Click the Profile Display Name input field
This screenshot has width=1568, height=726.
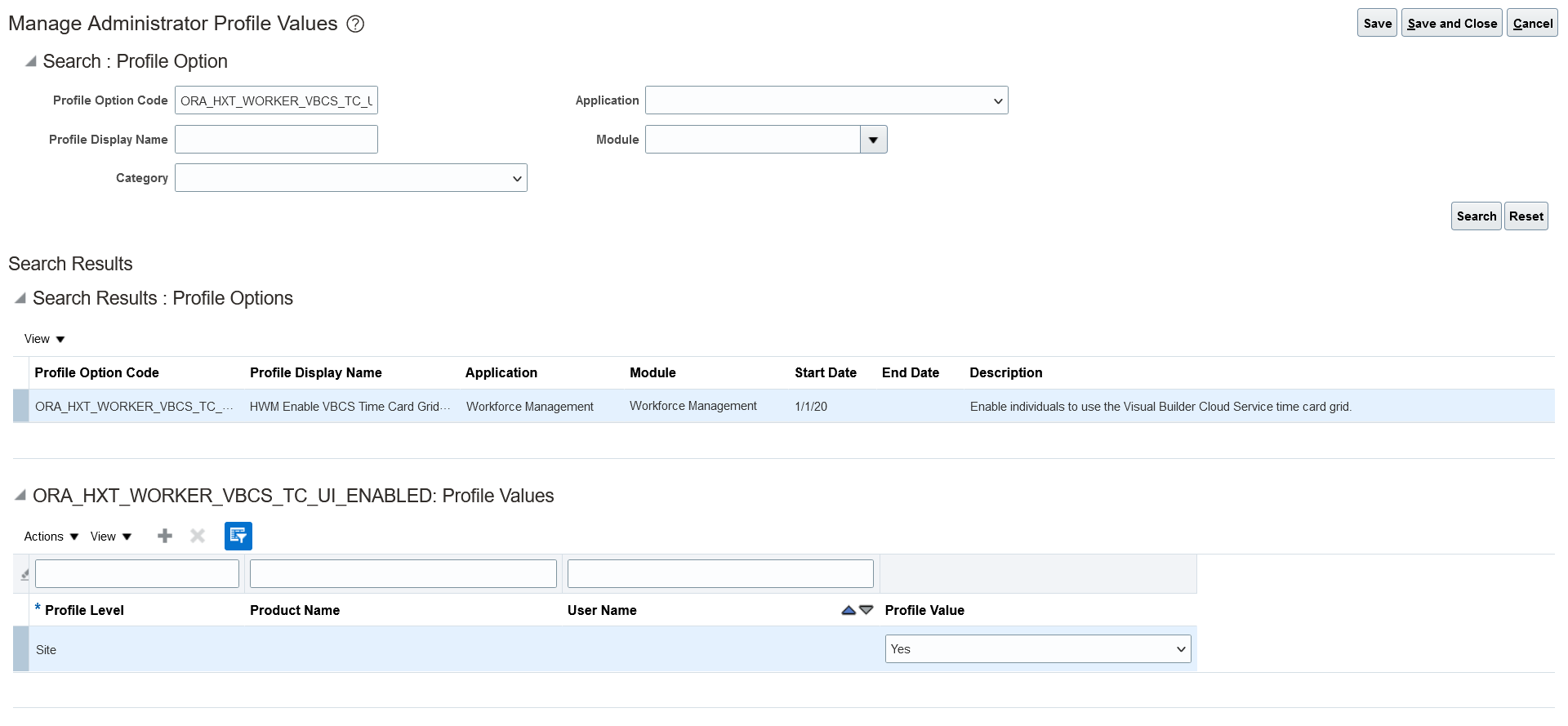coord(276,140)
